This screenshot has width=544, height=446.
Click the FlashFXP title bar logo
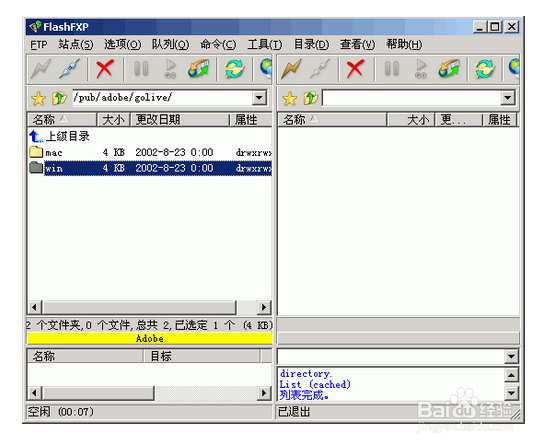click(x=35, y=27)
